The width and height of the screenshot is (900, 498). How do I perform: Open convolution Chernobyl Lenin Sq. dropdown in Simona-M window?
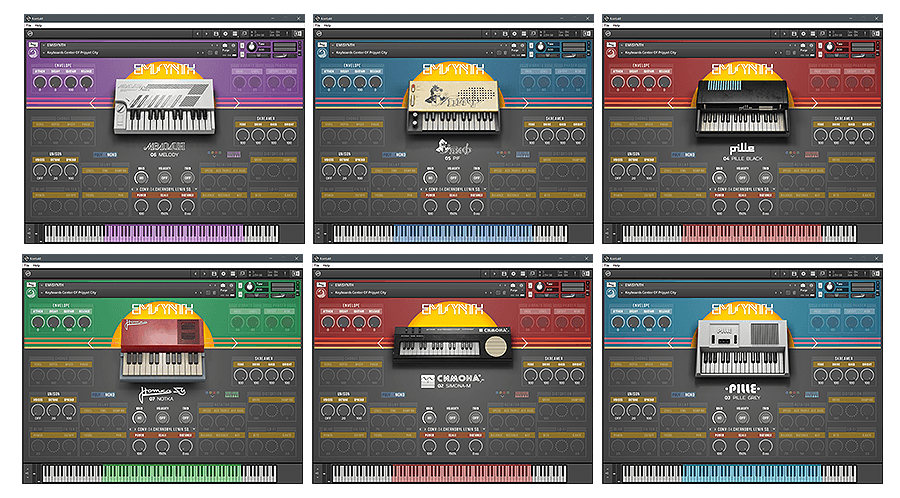tap(452, 429)
